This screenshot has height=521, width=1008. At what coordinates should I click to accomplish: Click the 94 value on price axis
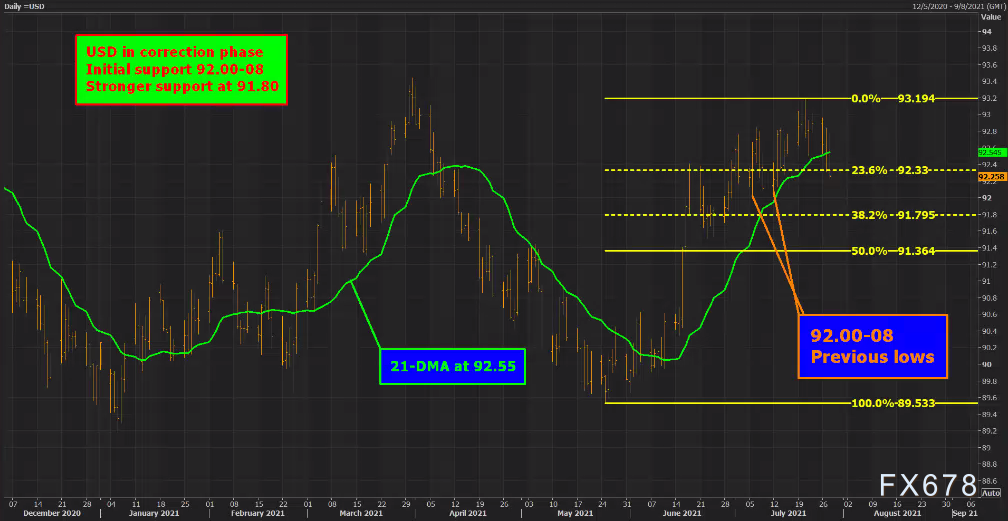point(985,32)
